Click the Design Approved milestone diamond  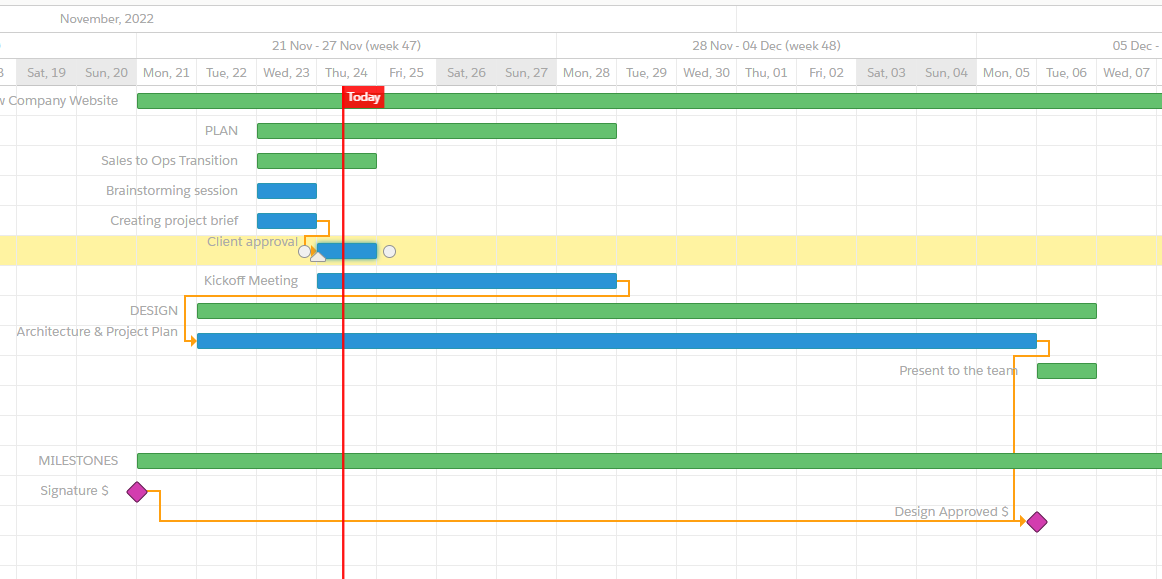tap(1036, 521)
